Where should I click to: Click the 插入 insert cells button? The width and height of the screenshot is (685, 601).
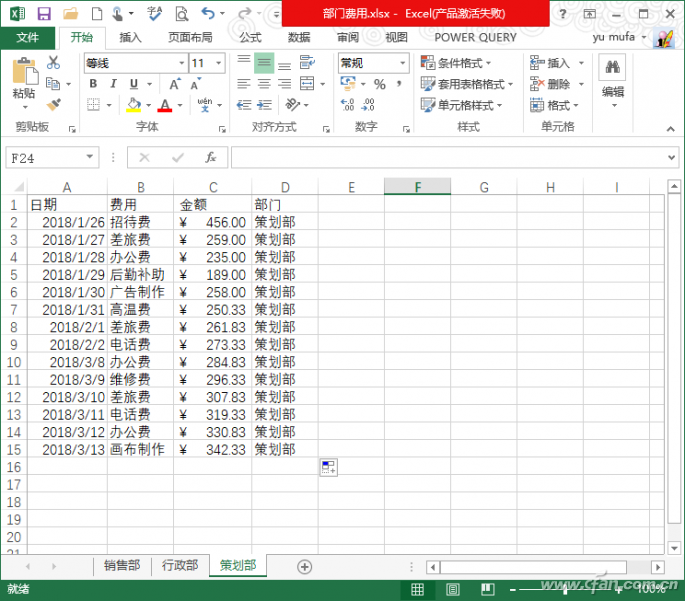(x=550, y=63)
